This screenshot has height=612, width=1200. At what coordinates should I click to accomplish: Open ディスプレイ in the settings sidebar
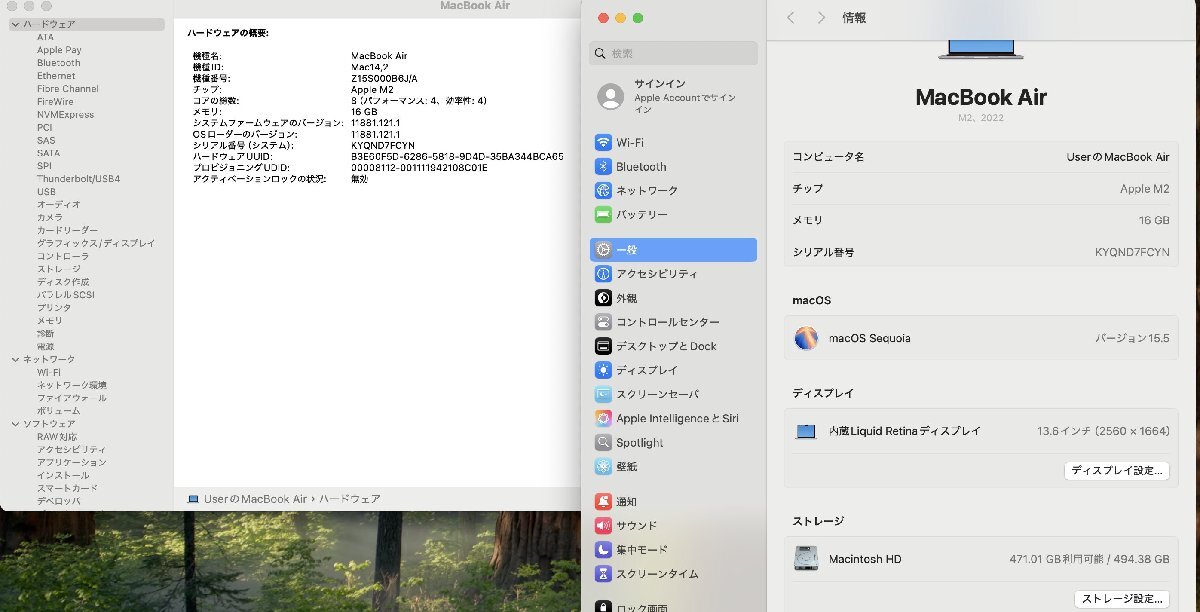[673, 370]
